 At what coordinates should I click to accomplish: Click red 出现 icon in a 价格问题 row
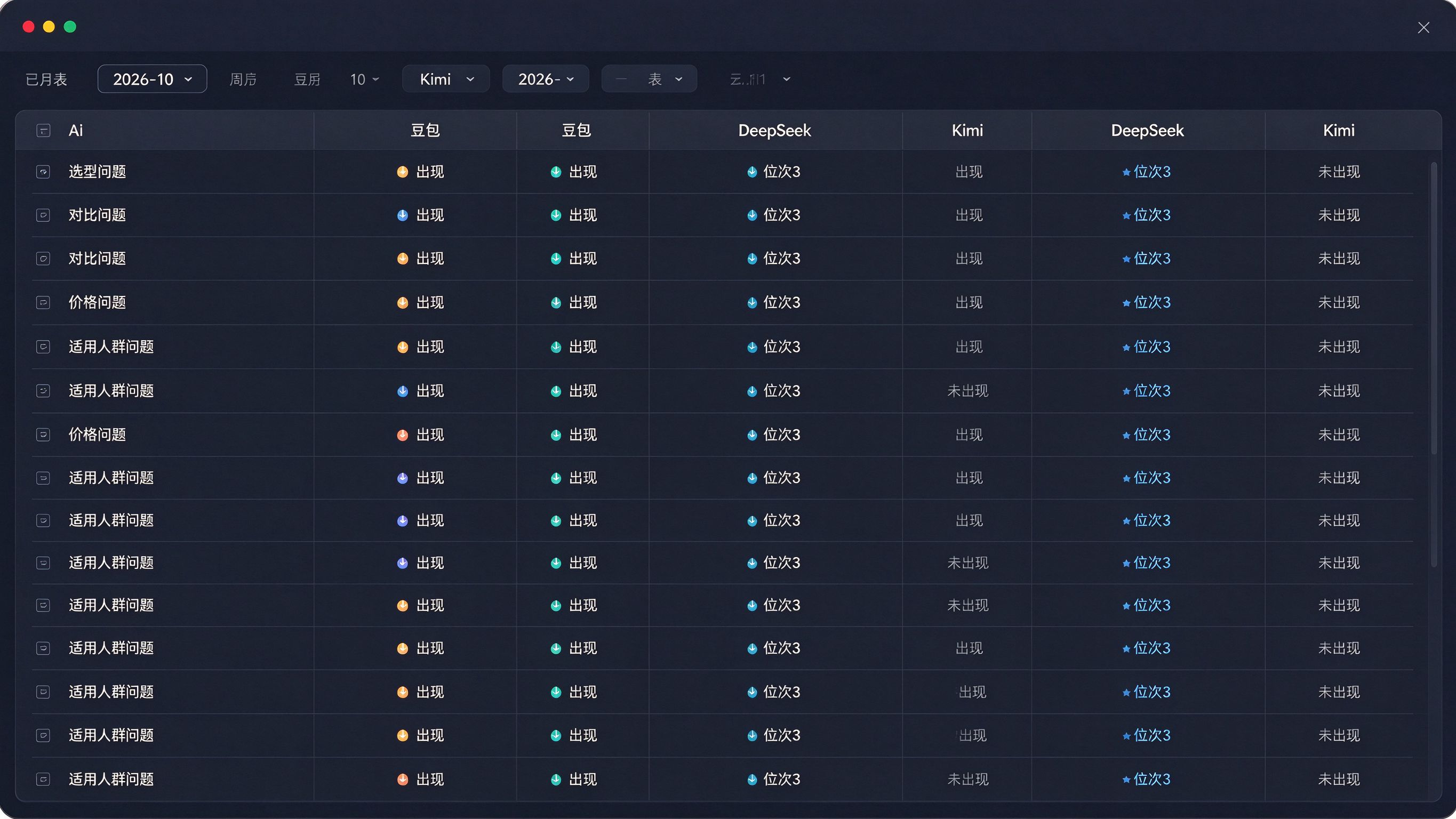(x=403, y=435)
